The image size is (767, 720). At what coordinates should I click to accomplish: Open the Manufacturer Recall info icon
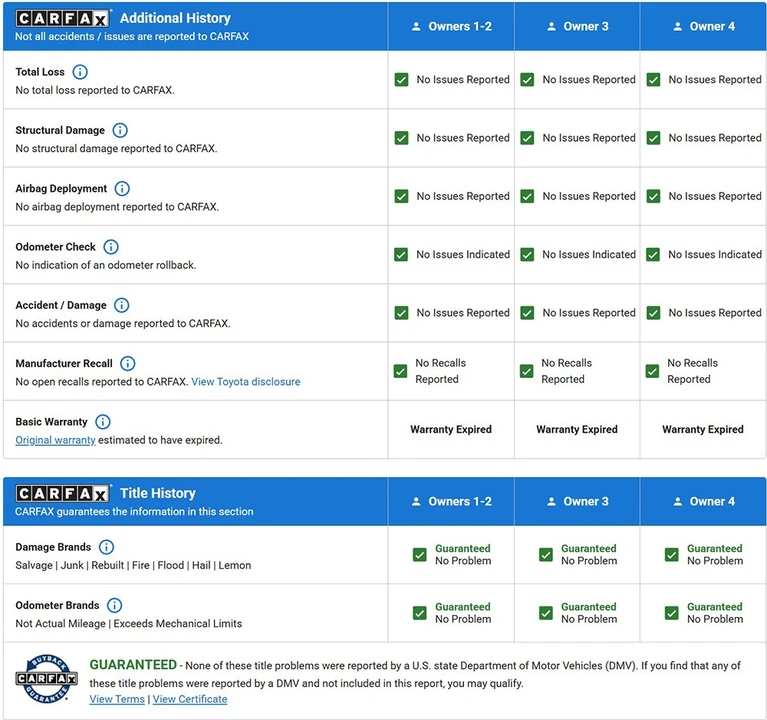128,363
